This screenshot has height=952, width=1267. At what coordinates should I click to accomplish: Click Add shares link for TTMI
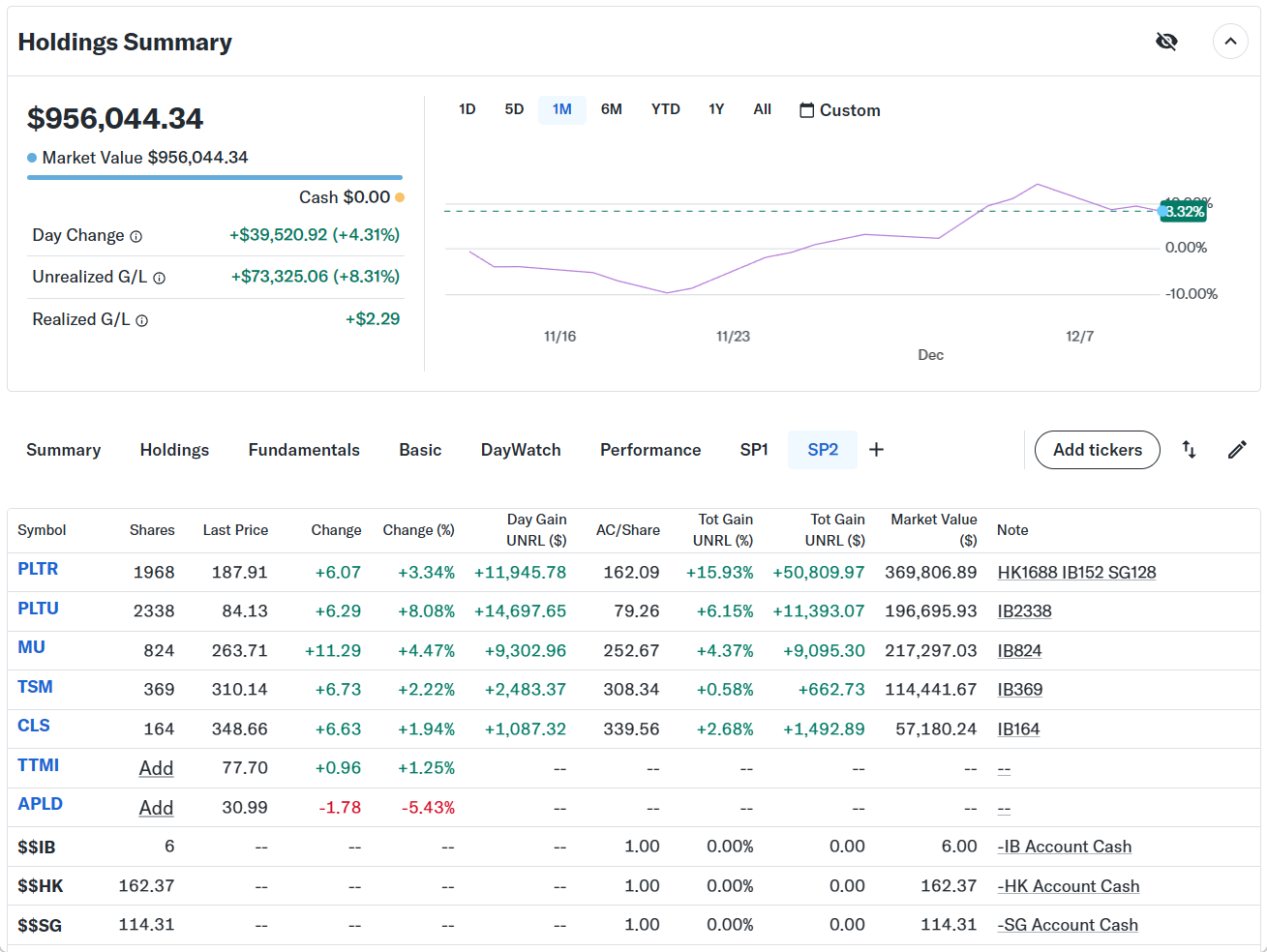[x=156, y=768]
